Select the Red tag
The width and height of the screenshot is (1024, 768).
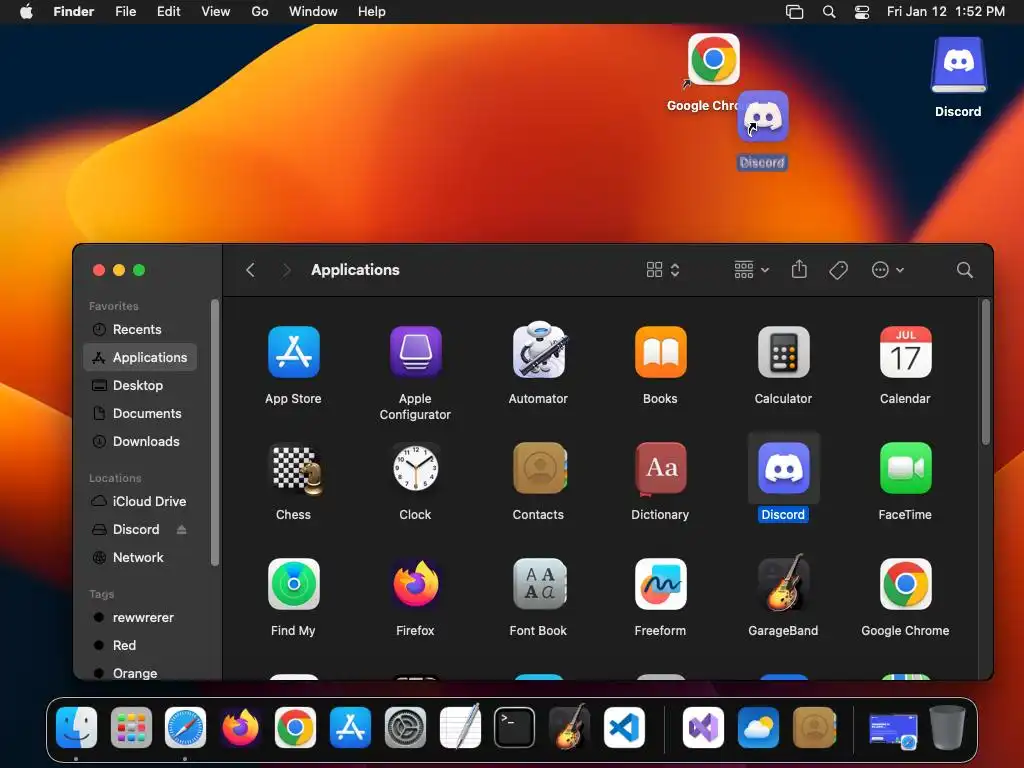(x=140, y=646)
